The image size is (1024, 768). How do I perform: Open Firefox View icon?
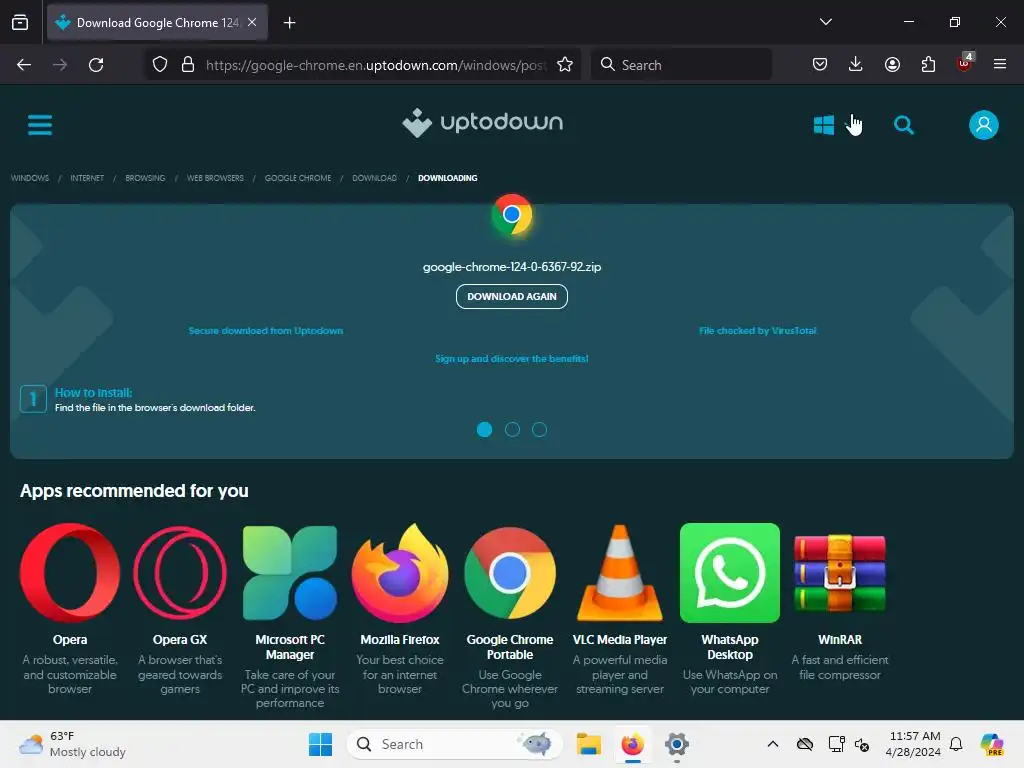pyautogui.click(x=20, y=23)
